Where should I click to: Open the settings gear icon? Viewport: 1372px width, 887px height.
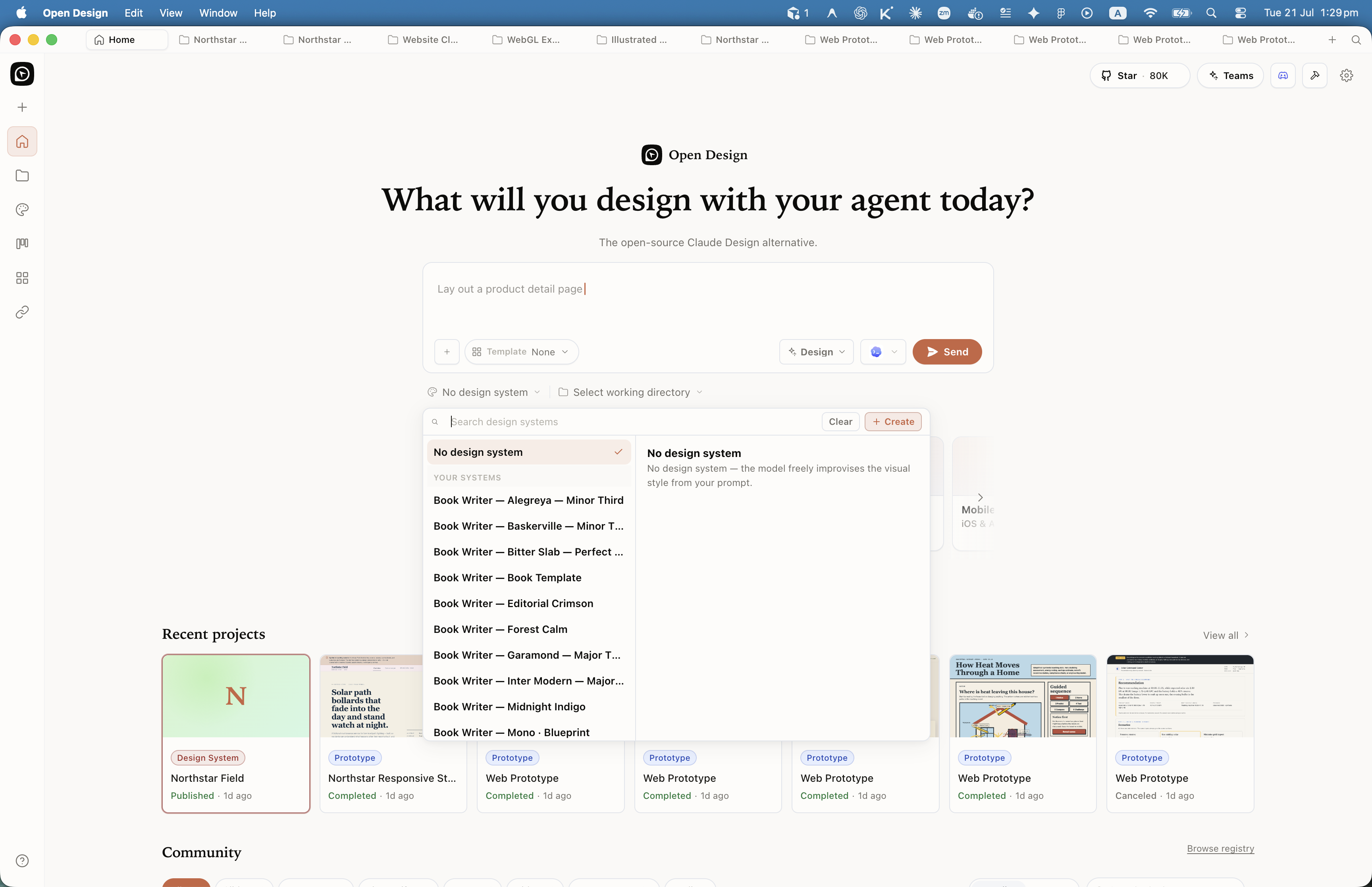tap(1346, 75)
